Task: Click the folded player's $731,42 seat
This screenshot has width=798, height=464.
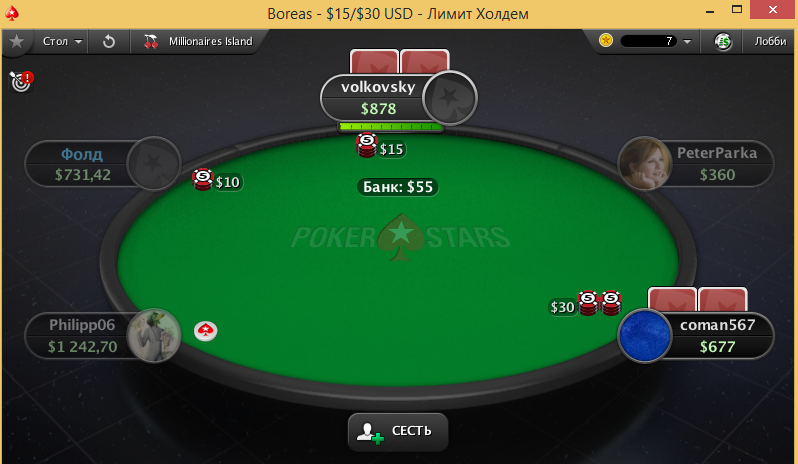Action: click(x=102, y=164)
